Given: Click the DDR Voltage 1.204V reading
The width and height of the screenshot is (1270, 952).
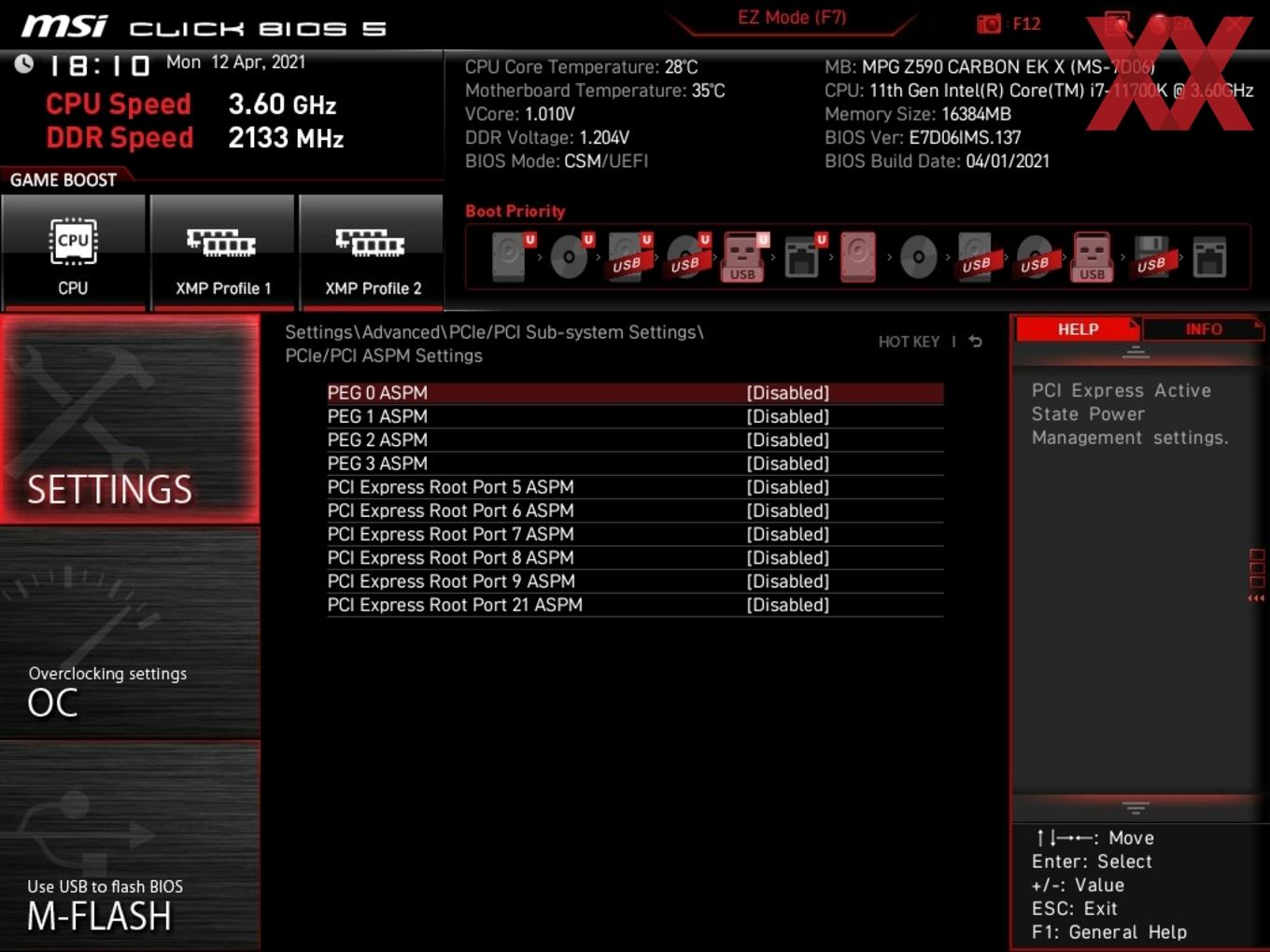Looking at the screenshot, I should [x=547, y=137].
